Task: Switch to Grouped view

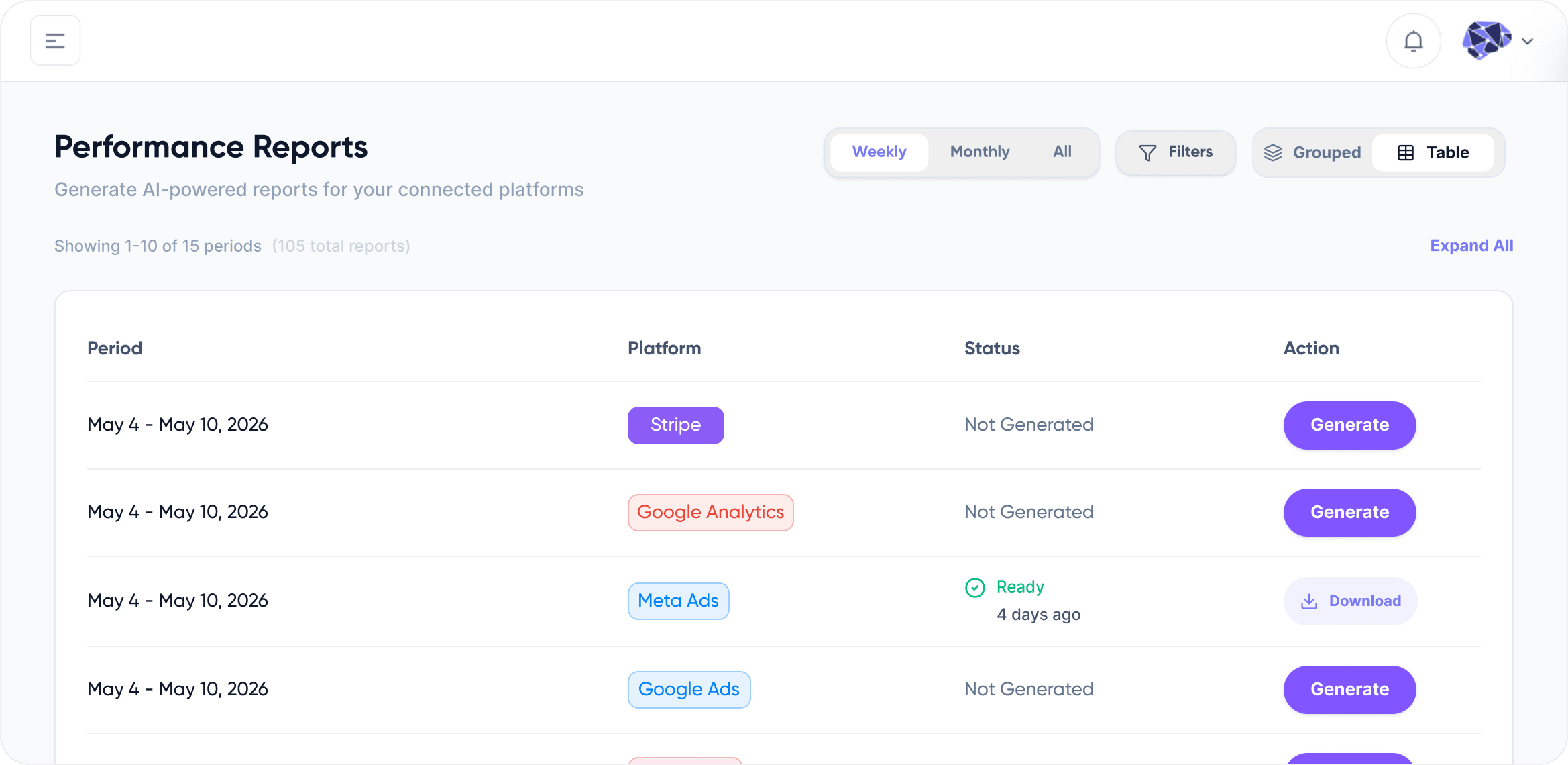Action: tap(1312, 153)
